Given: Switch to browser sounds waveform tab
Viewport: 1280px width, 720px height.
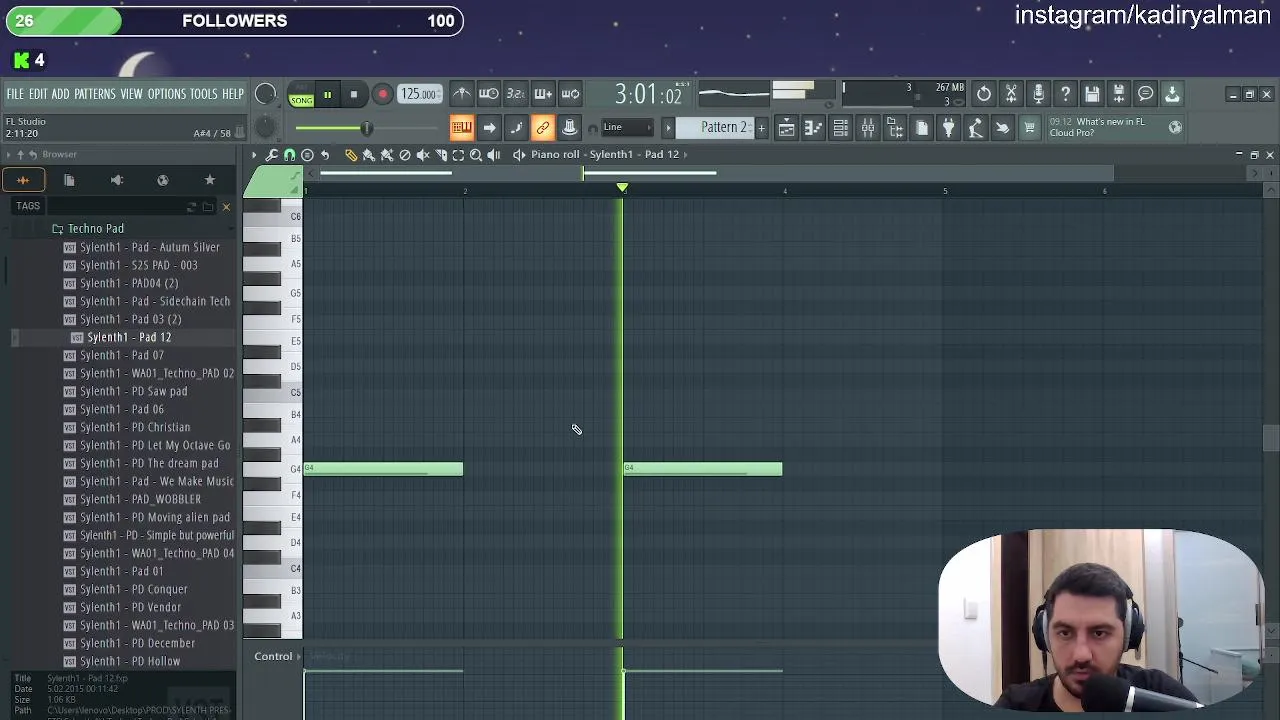Looking at the screenshot, I should point(23,180).
